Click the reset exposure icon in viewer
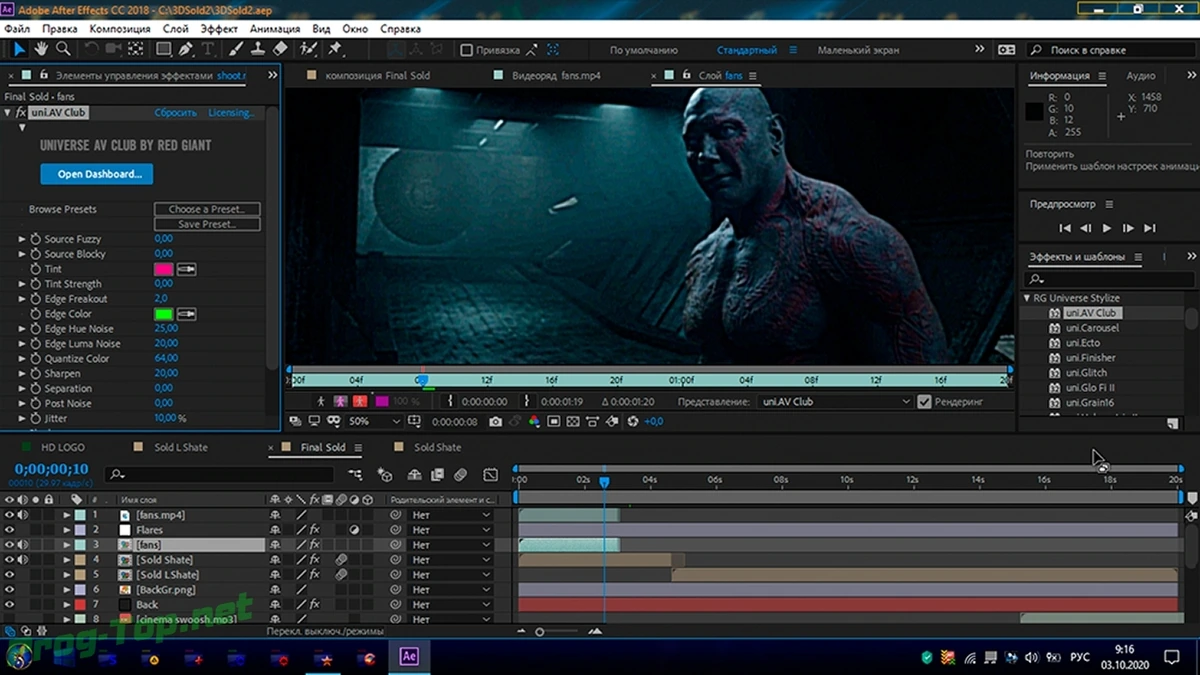This screenshot has height=675, width=1200. point(632,422)
